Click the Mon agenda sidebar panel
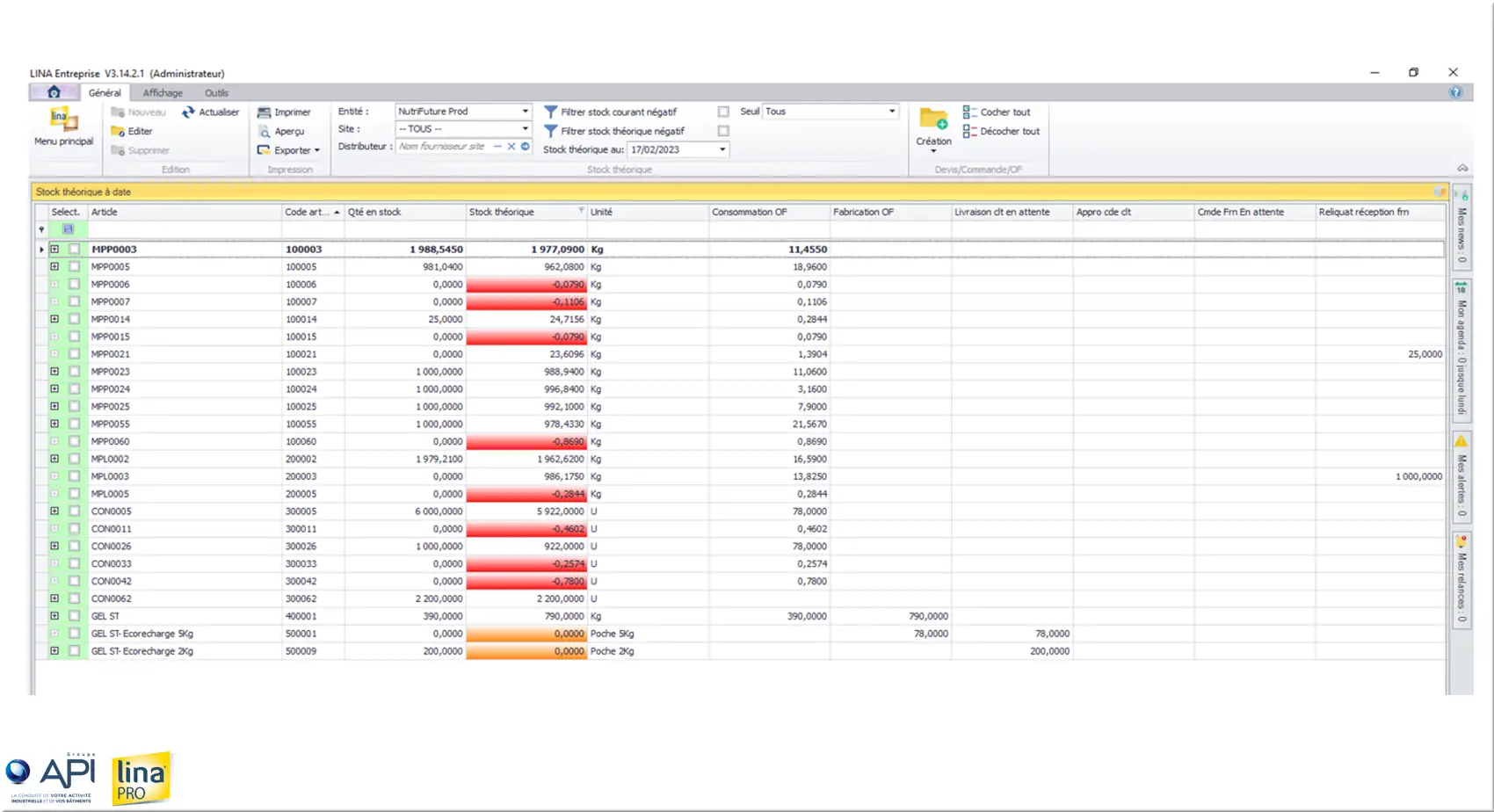This screenshot has height=812, width=1494. click(x=1461, y=350)
